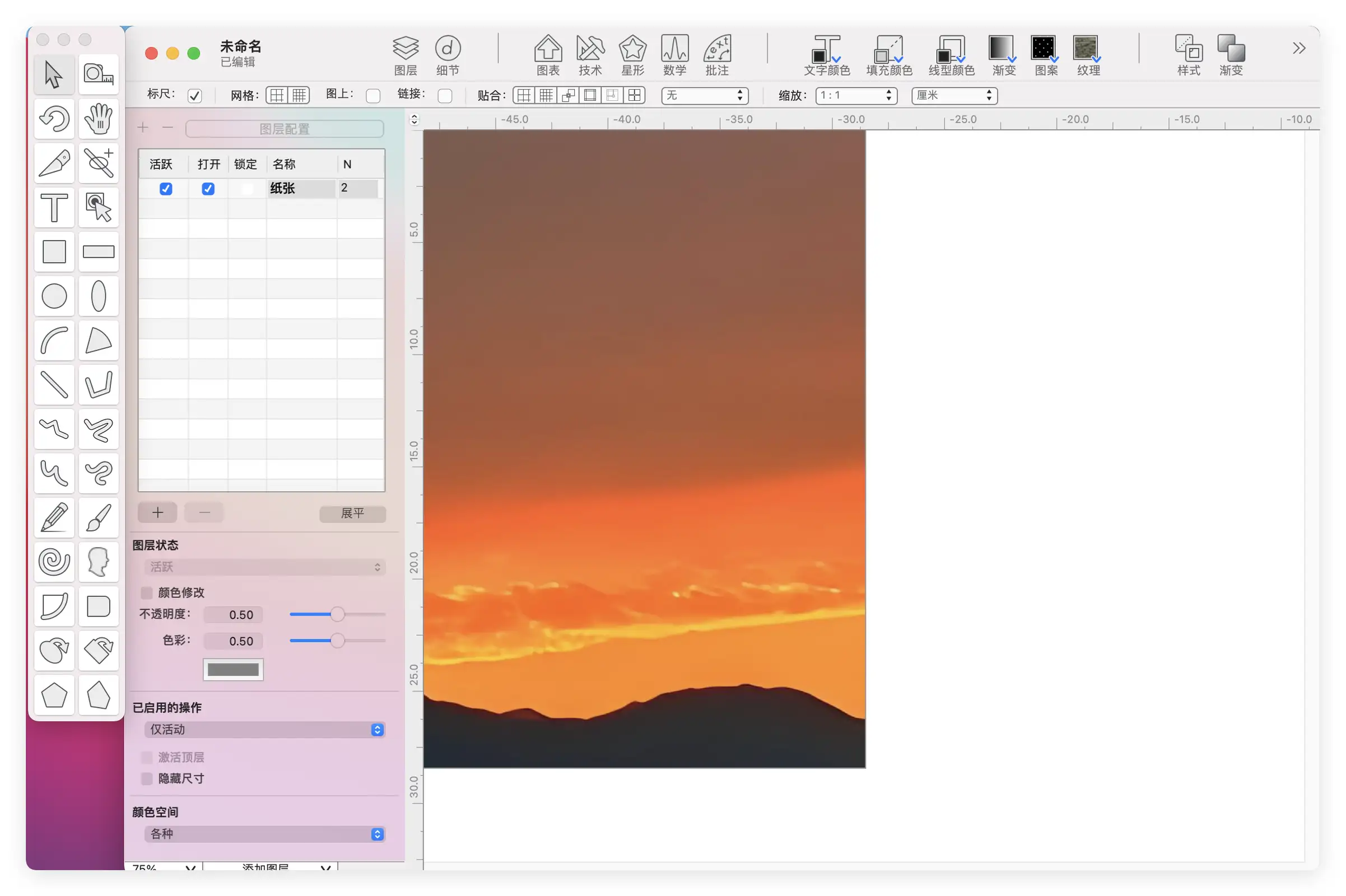Viewport: 1346px width, 896px height.
Task: Open the 厘米 units dropdown
Action: click(953, 95)
